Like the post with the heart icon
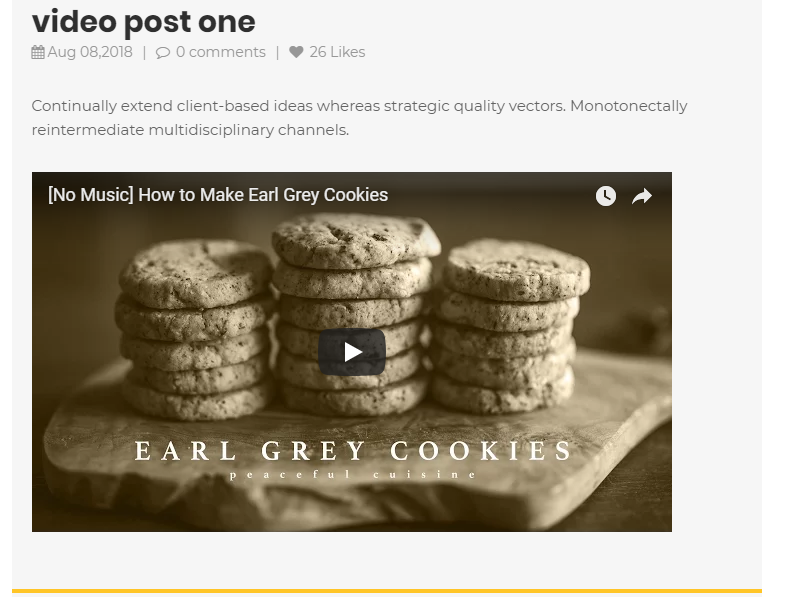Viewport: 791px width, 597px height. tap(296, 52)
